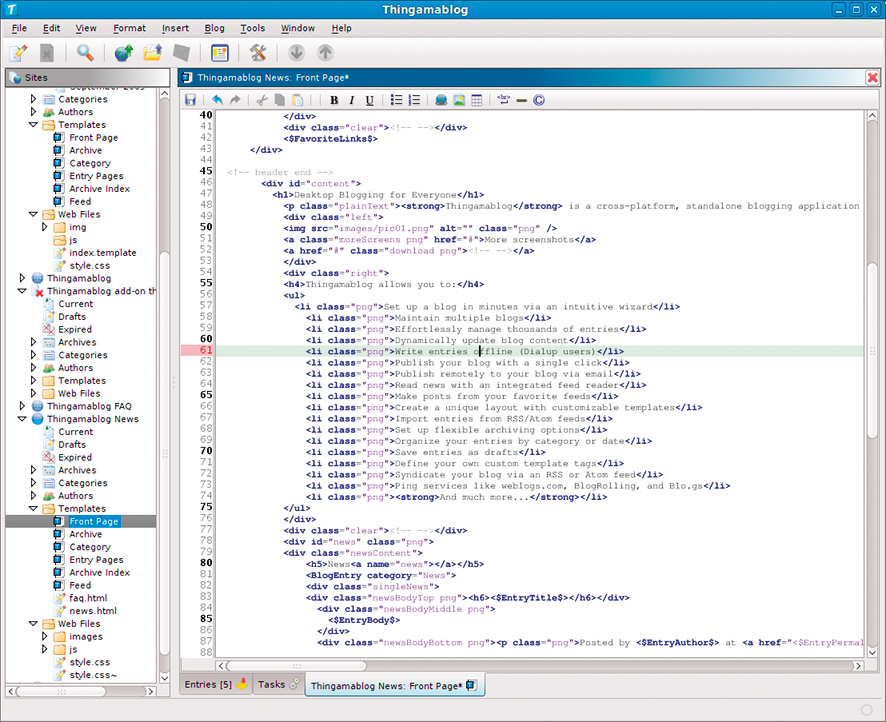
Task: Open the Format menu
Action: (129, 28)
